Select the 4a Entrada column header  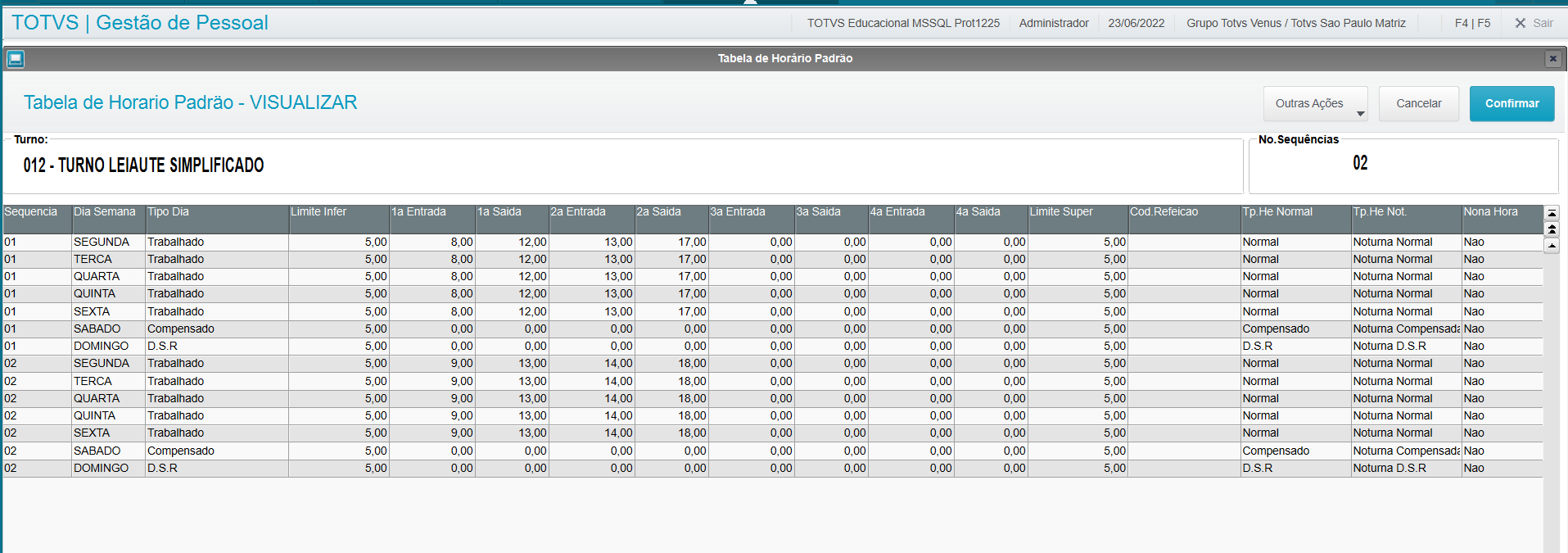[911, 220]
